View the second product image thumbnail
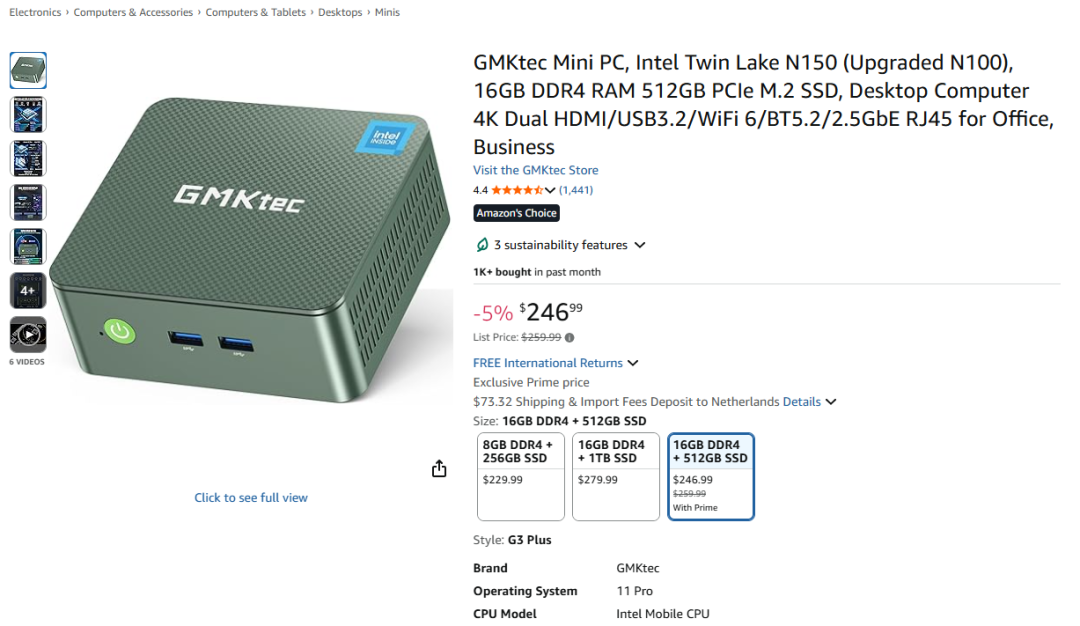 pyautogui.click(x=28, y=114)
